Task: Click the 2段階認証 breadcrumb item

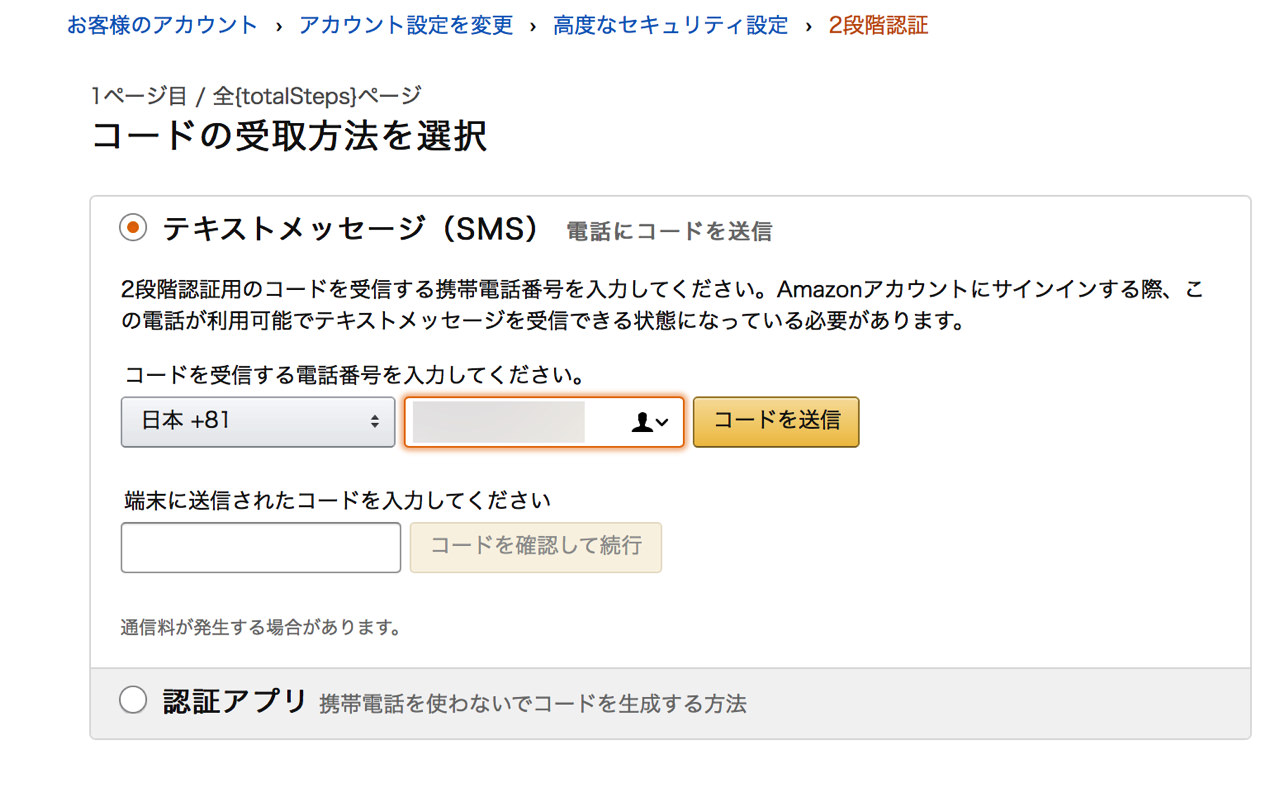Action: [x=878, y=26]
